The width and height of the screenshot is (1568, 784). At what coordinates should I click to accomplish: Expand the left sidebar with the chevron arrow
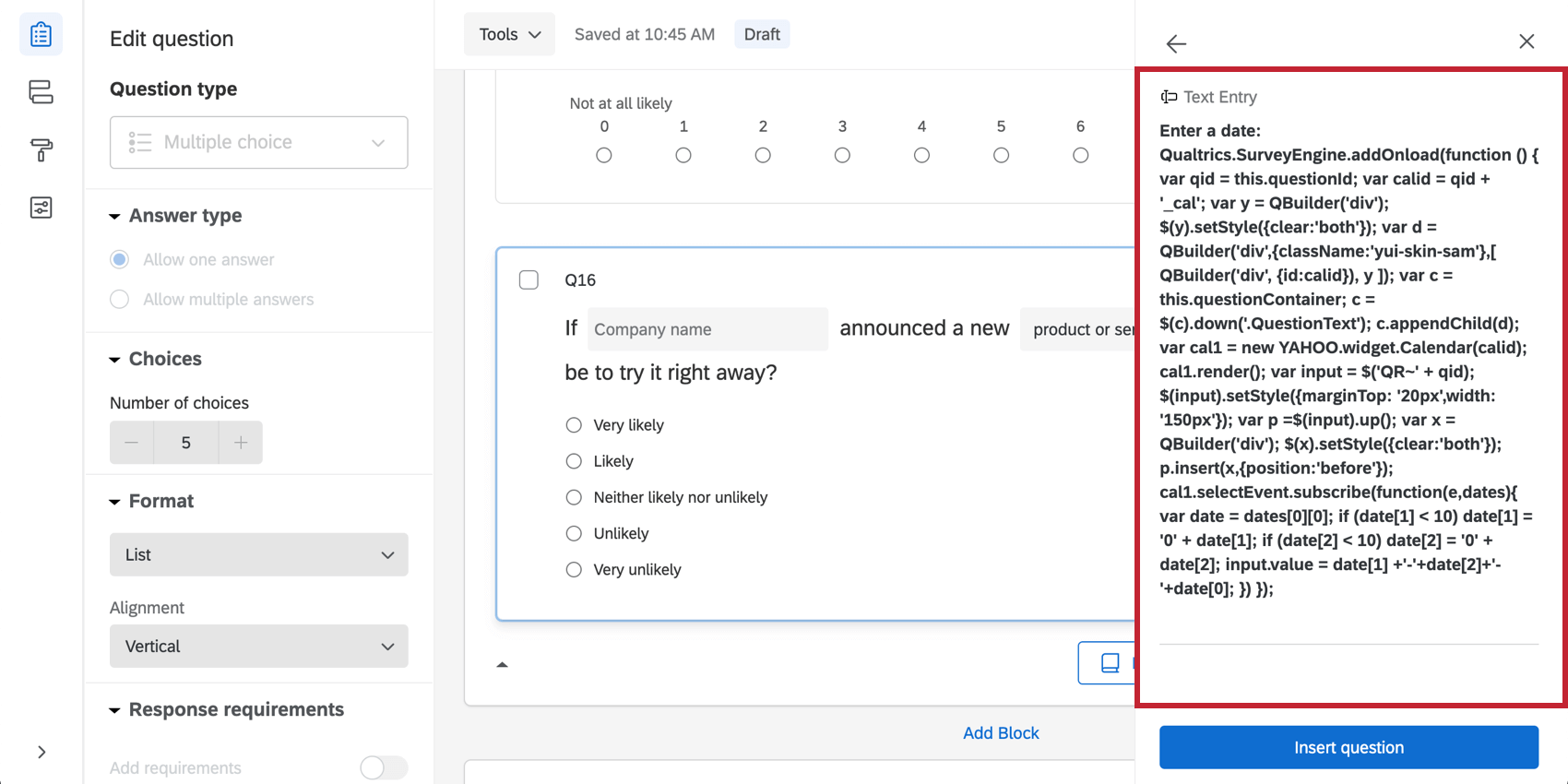42,752
